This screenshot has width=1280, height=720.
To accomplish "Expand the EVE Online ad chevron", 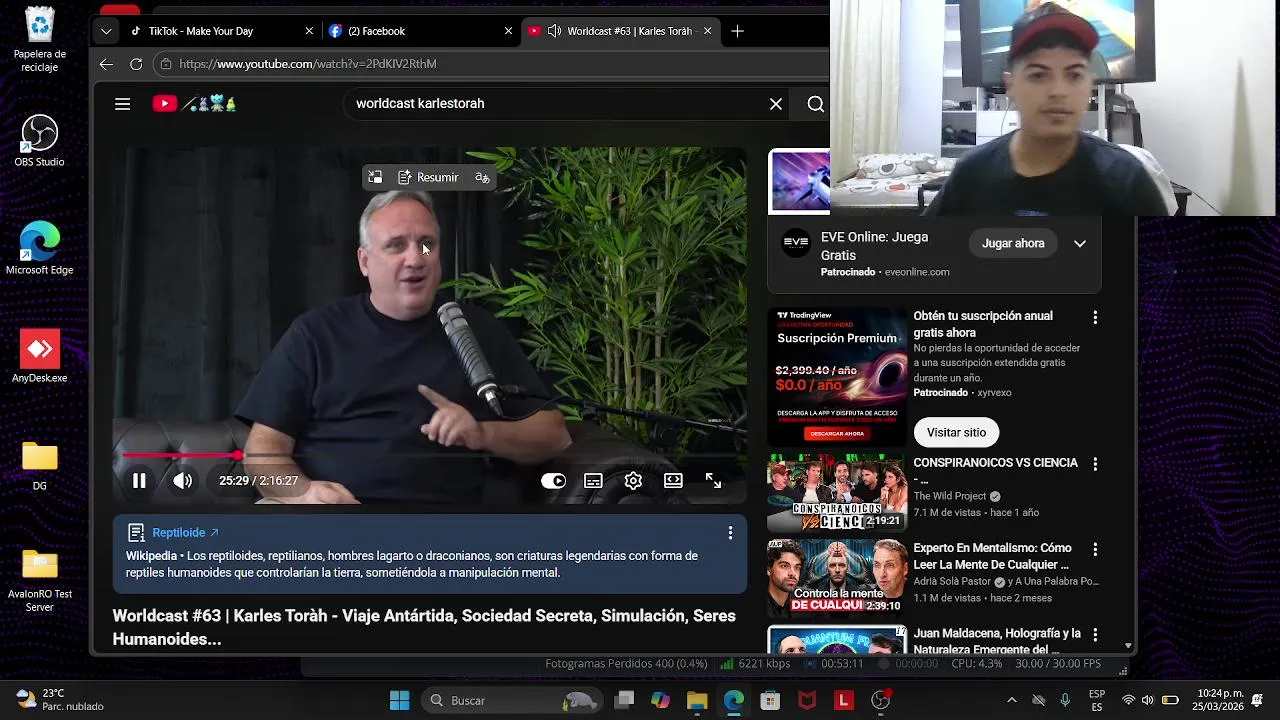I will coord(1080,243).
